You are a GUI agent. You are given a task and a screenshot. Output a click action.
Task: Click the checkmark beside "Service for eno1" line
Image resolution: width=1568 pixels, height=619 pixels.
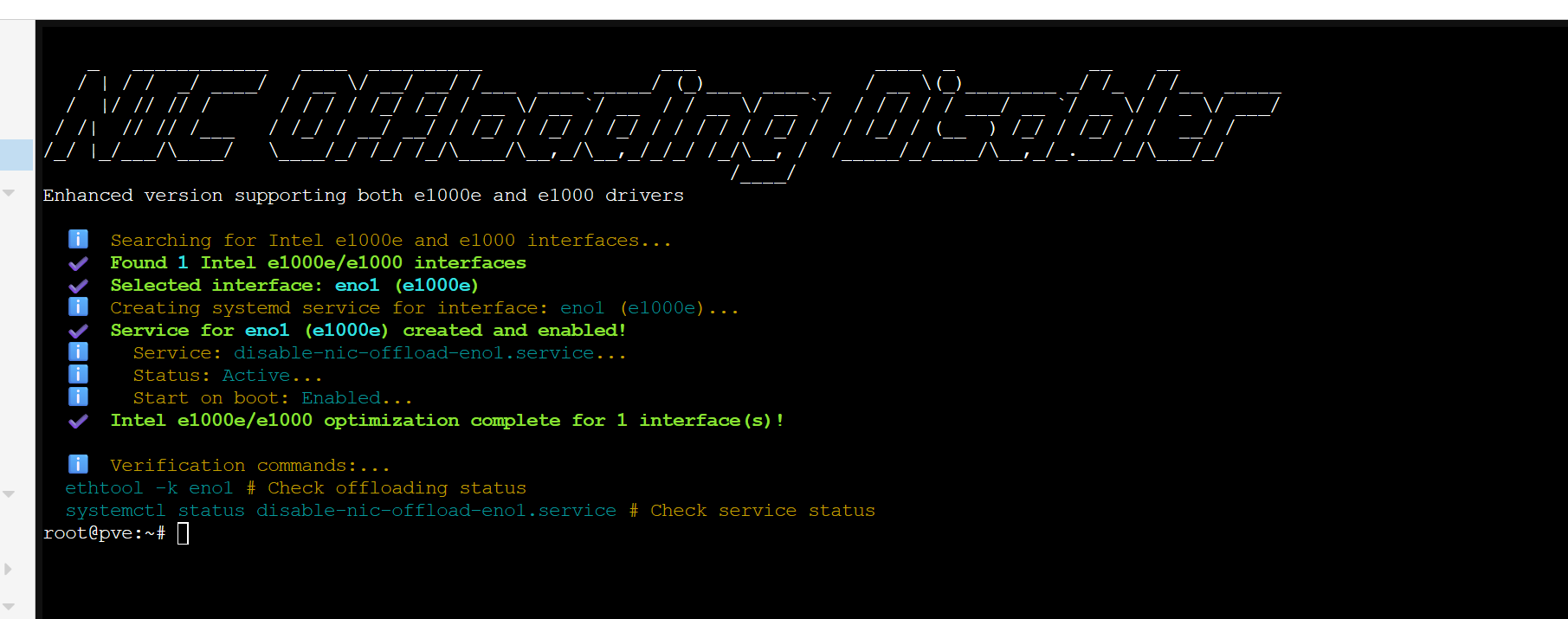[78, 331]
